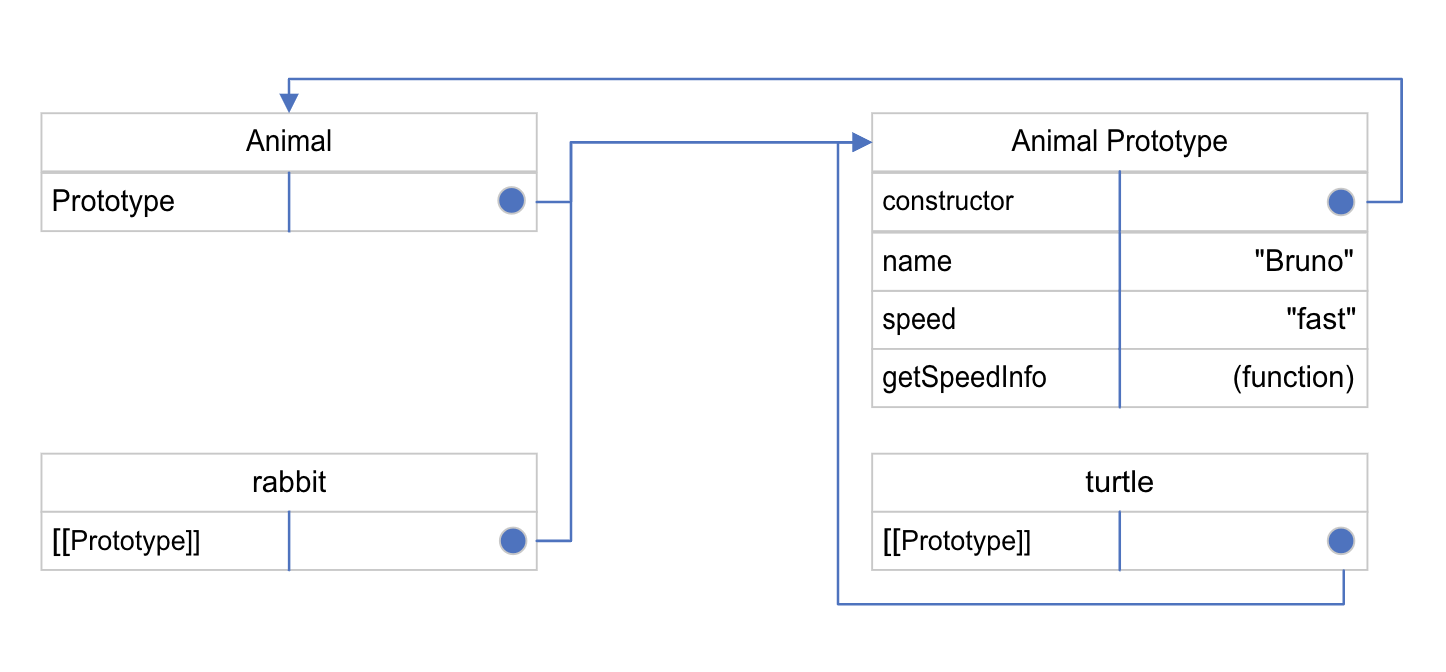The width and height of the screenshot is (1446, 672).
Task: Click the arrowhead pointing down to Animal box
Action: [x=289, y=103]
